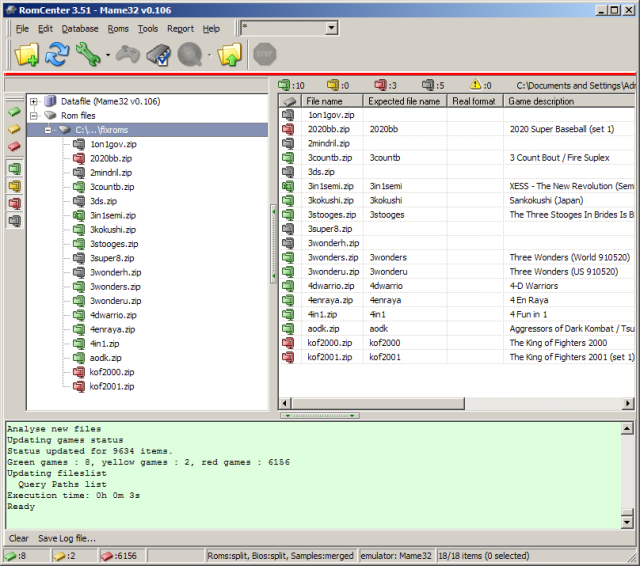
Task: Click the green chip status bar icon :8
Action: [x=11, y=556]
